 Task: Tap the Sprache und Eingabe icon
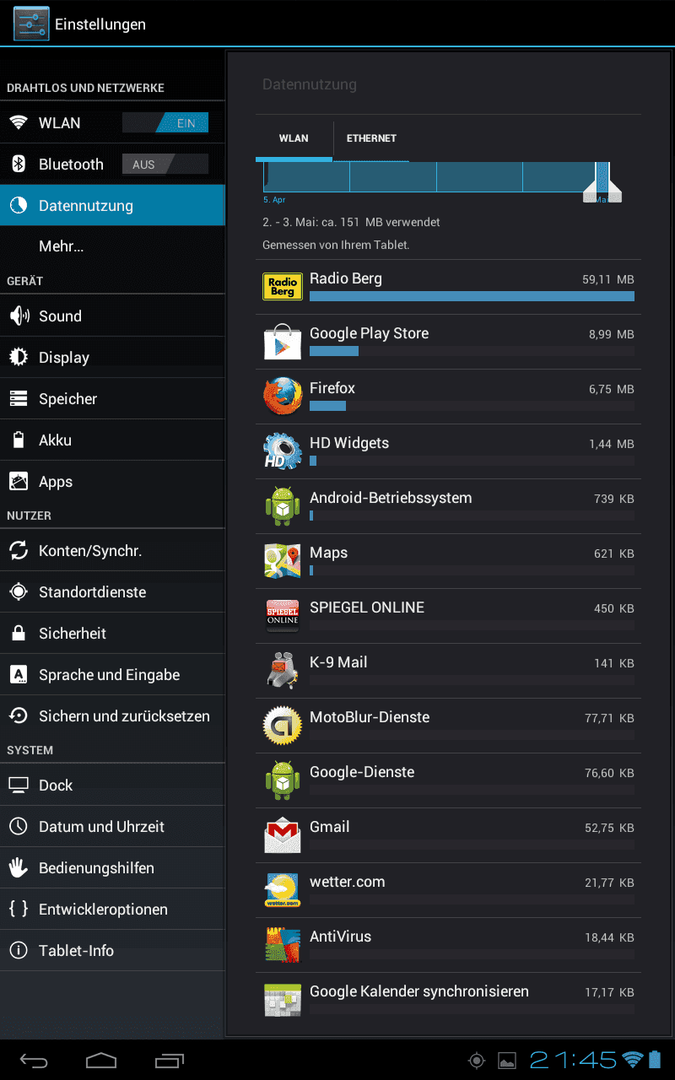pyautogui.click(x=19, y=674)
